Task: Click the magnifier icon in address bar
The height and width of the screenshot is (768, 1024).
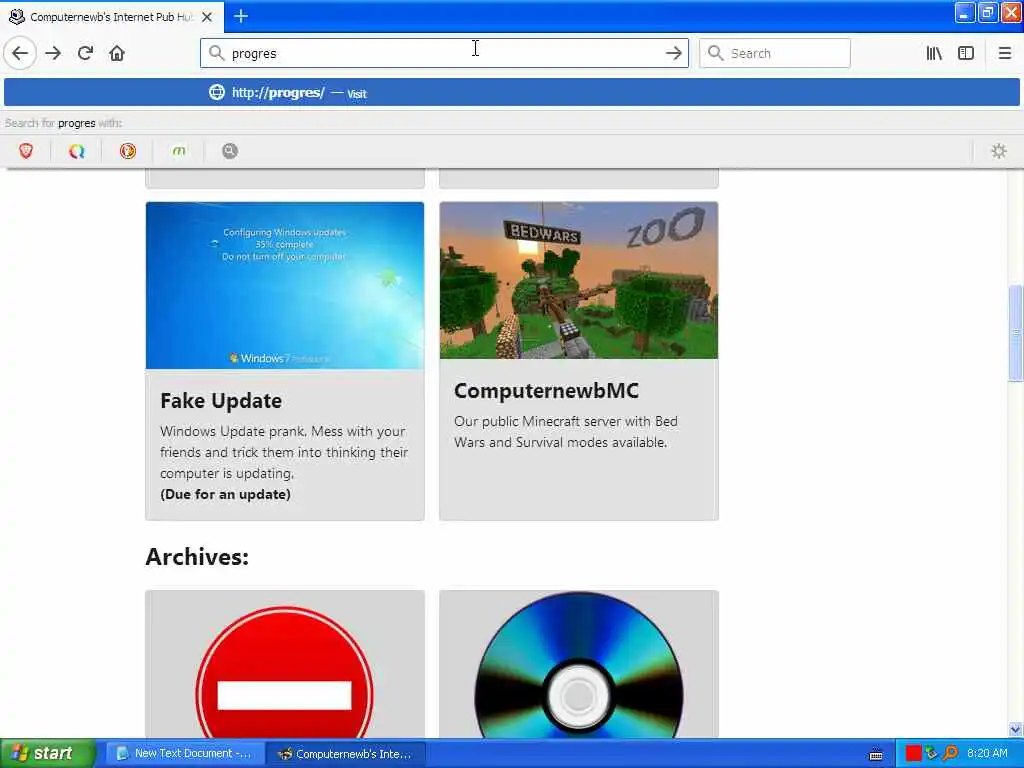Action: [x=217, y=53]
